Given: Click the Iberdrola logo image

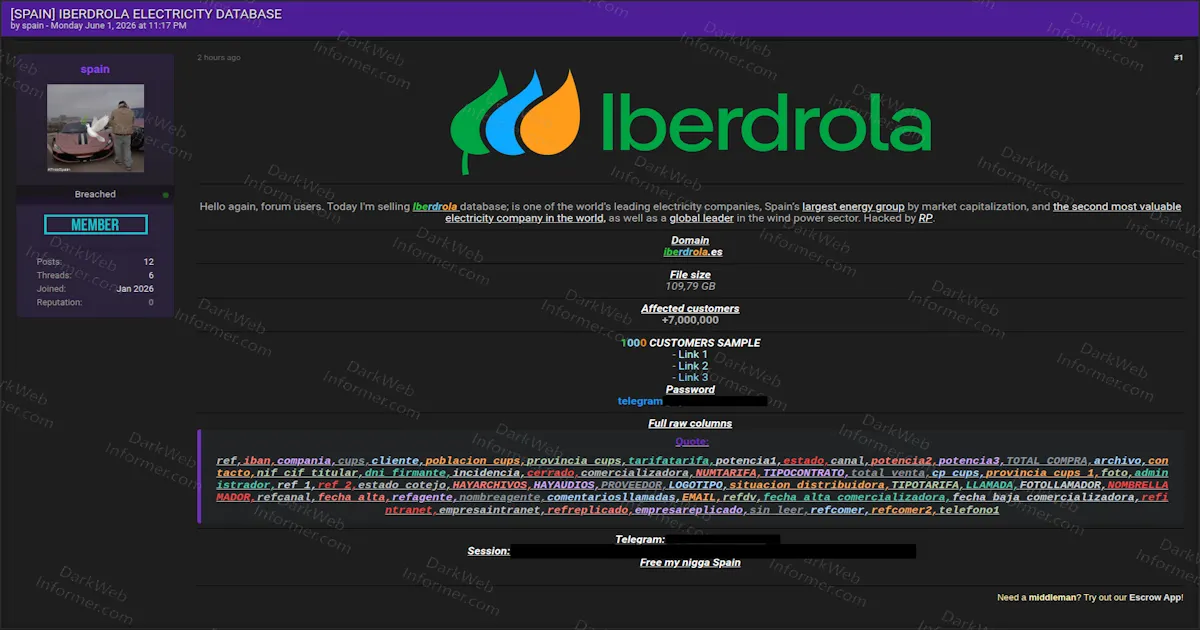Looking at the screenshot, I should (x=690, y=122).
